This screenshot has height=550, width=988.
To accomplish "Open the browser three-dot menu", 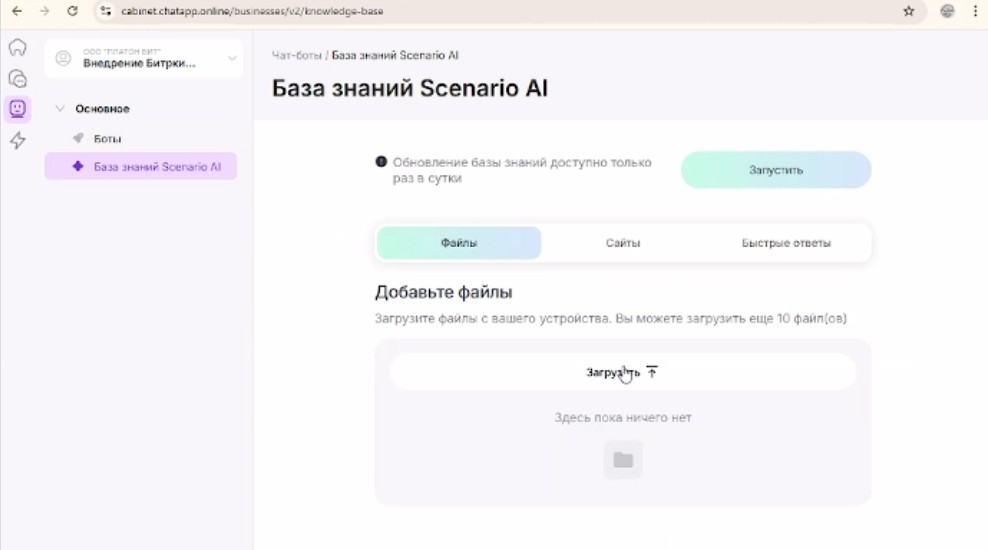I will (x=975, y=11).
